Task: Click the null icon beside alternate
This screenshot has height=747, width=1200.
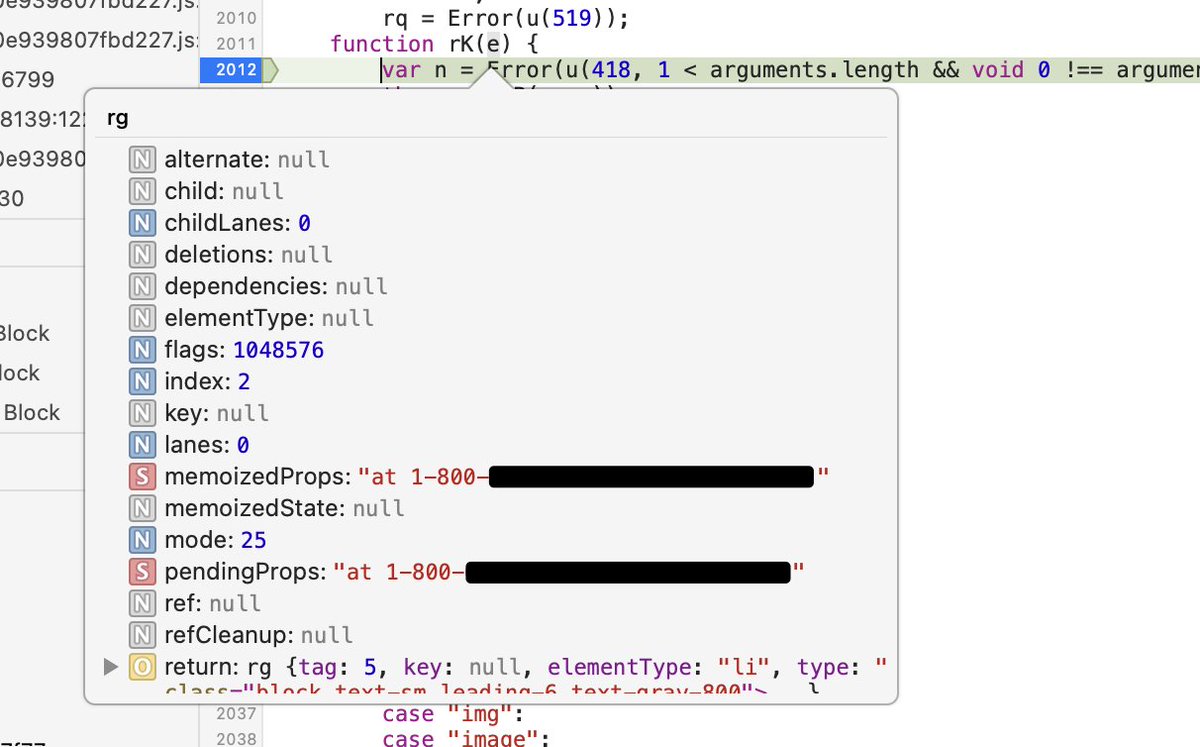Action: (143, 159)
